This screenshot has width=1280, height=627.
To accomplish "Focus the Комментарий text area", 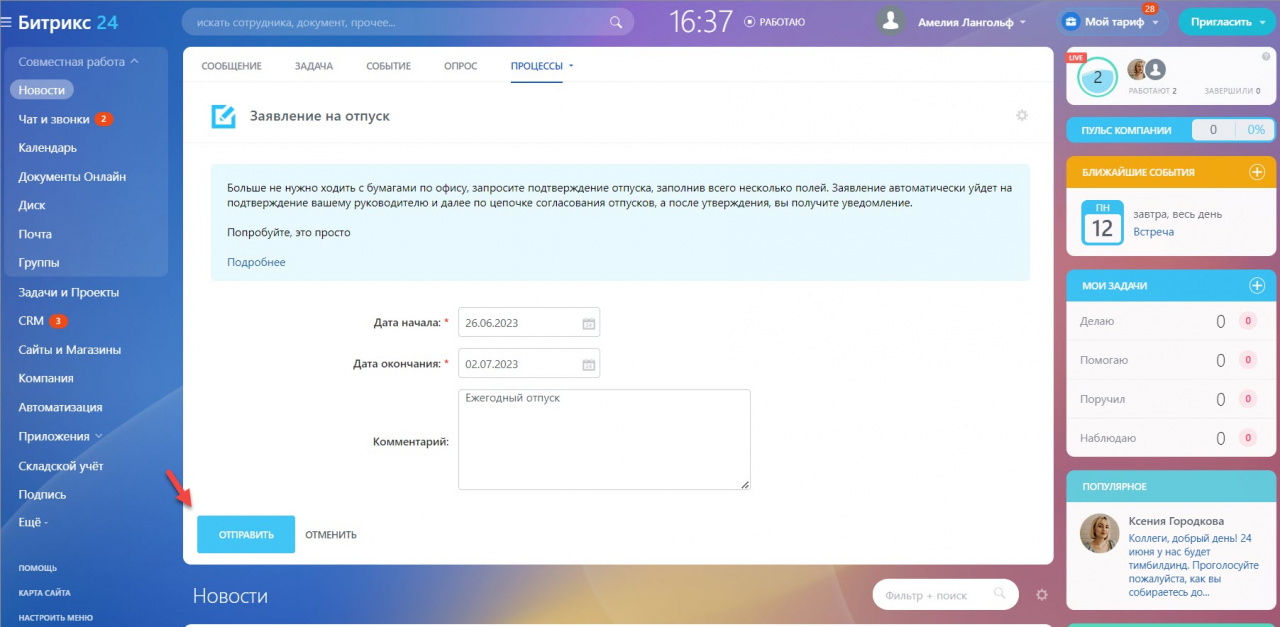I will point(604,439).
